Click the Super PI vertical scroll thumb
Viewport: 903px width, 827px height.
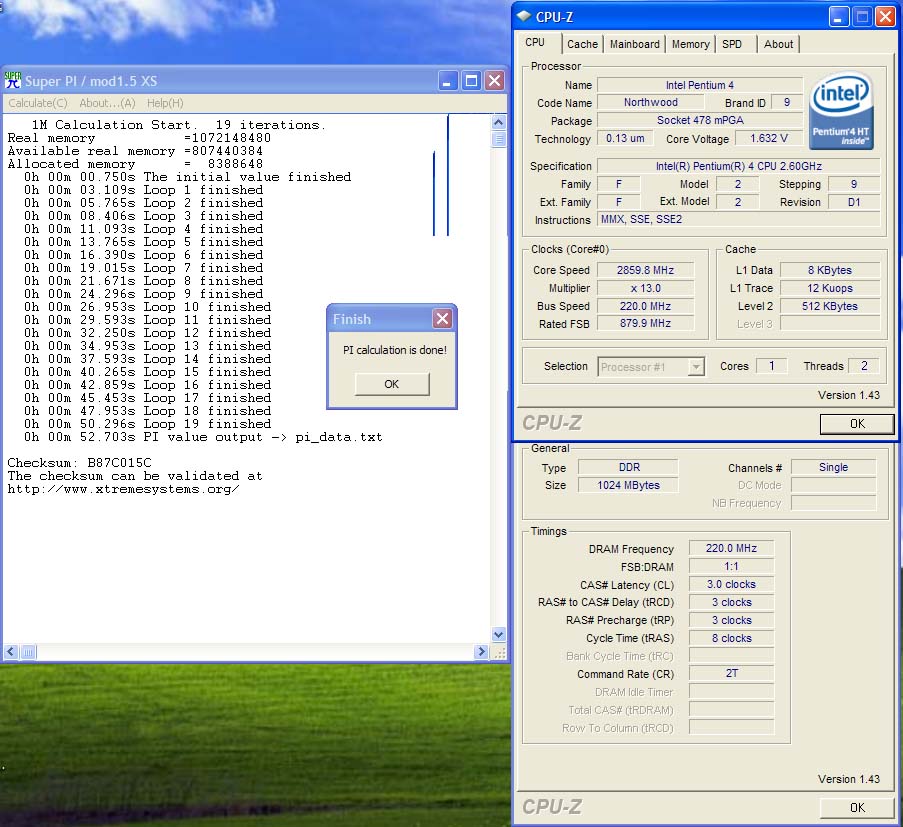pos(499,139)
